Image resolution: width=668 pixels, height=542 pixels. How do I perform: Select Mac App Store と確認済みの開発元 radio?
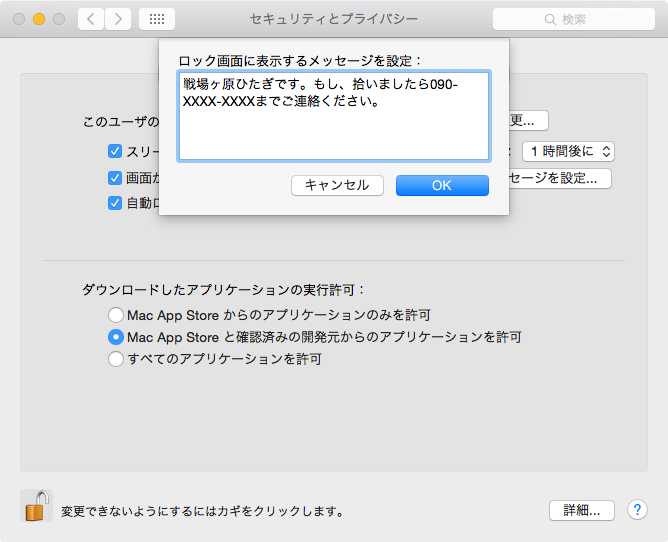116,337
